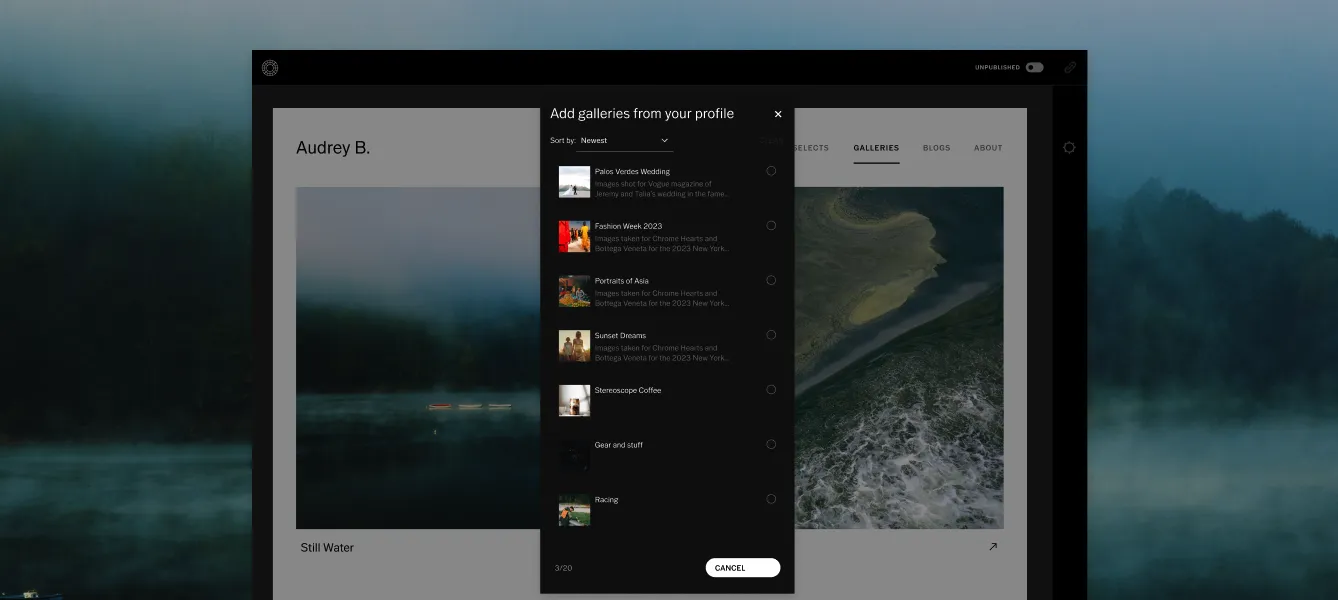Switch to the About tab
1338x600 pixels.
(x=988, y=148)
